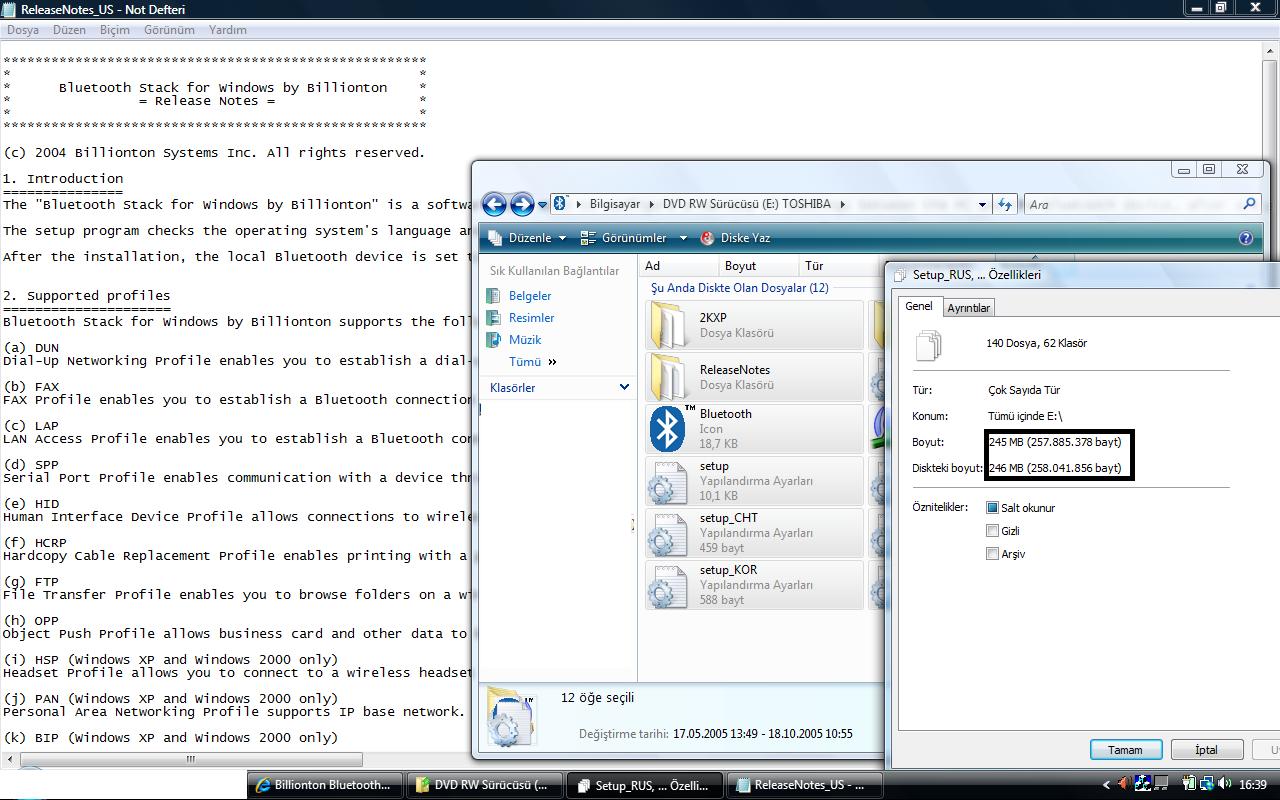Click the Notepad title bar icon
Image resolution: width=1280 pixels, height=800 pixels.
tap(9, 9)
